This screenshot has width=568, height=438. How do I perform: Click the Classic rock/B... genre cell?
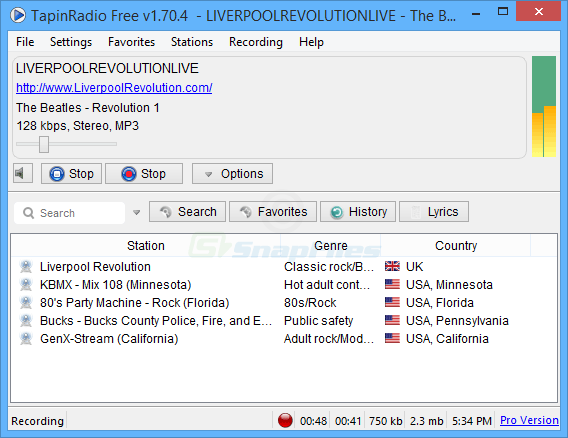[x=329, y=267]
